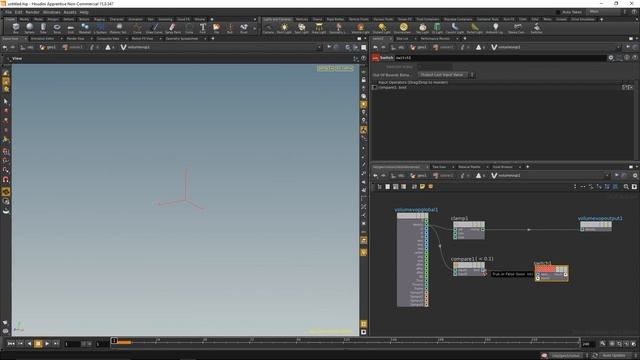Screen dimensions: 640x360
Task: Switch to the Rigging shelf tab
Action: (100, 19)
